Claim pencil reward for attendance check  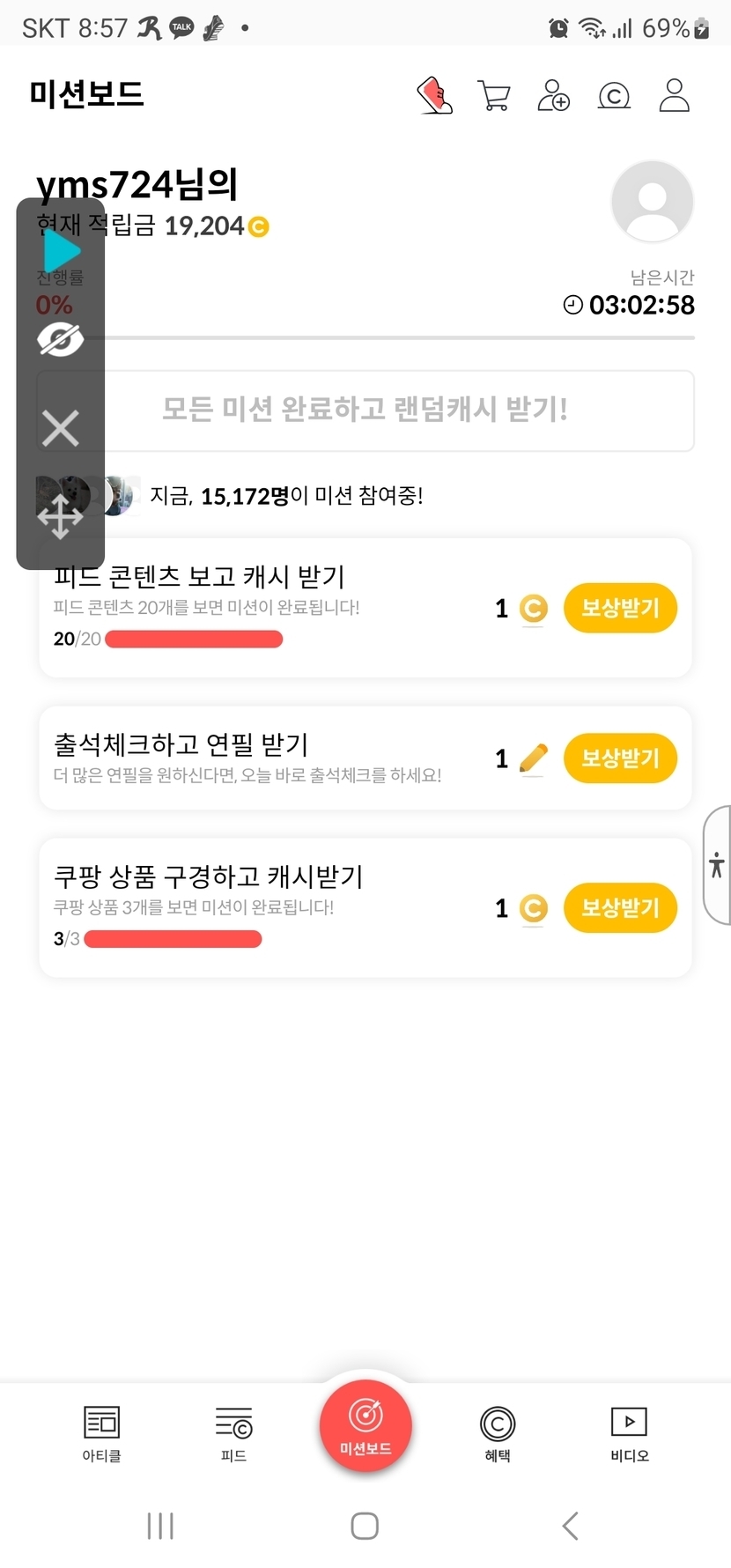coord(620,758)
